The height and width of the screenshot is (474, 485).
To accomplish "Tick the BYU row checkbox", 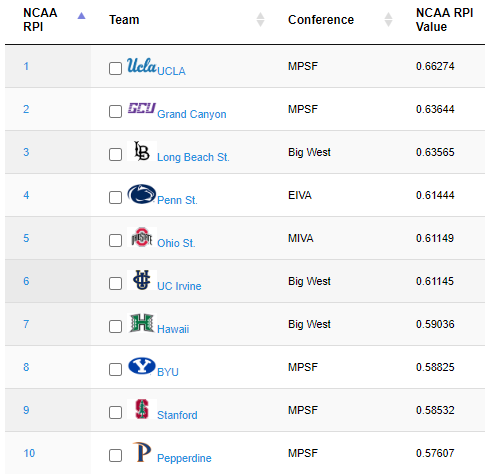I will pyautogui.click(x=115, y=369).
